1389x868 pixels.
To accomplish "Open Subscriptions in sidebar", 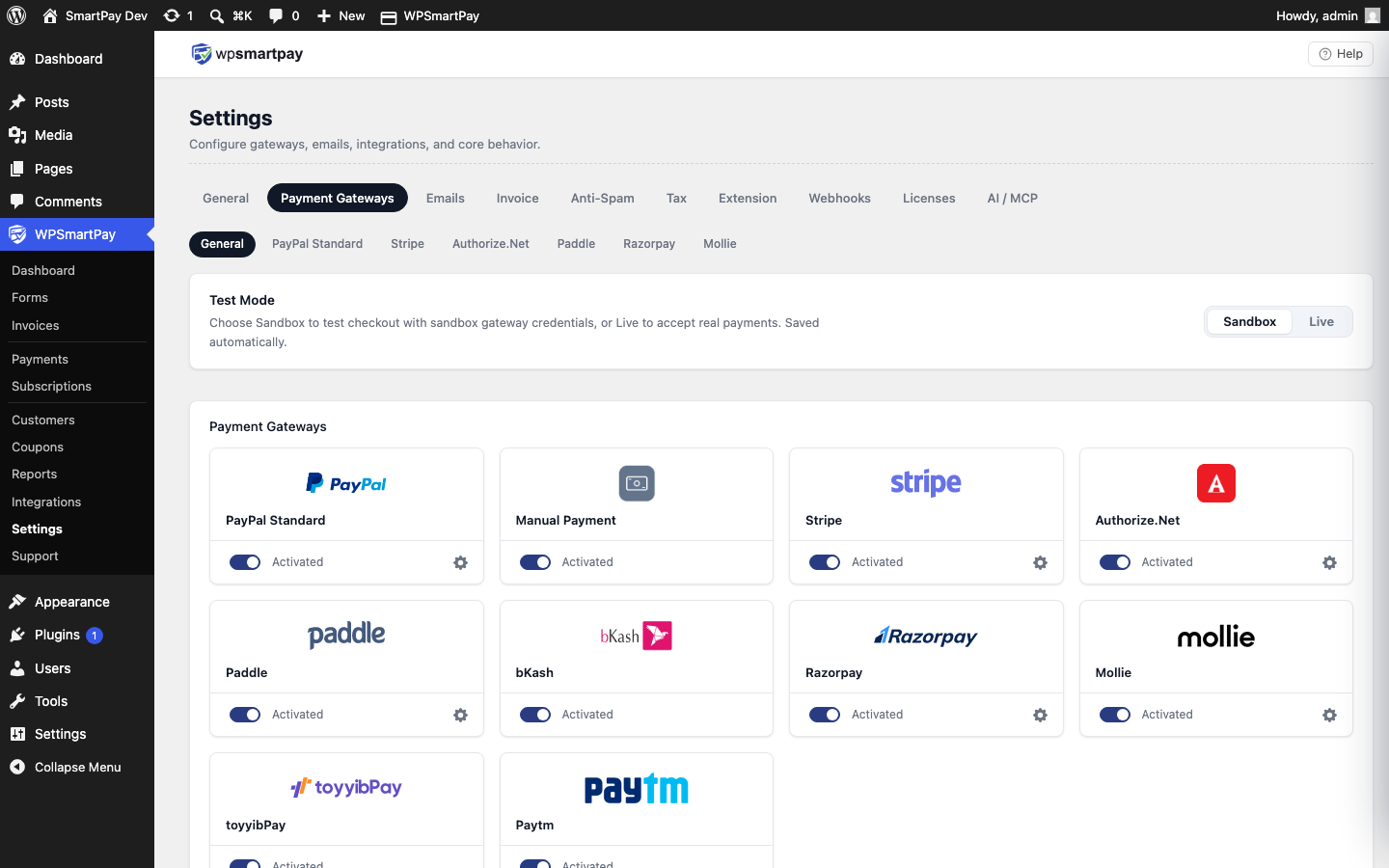I will 51,387.
